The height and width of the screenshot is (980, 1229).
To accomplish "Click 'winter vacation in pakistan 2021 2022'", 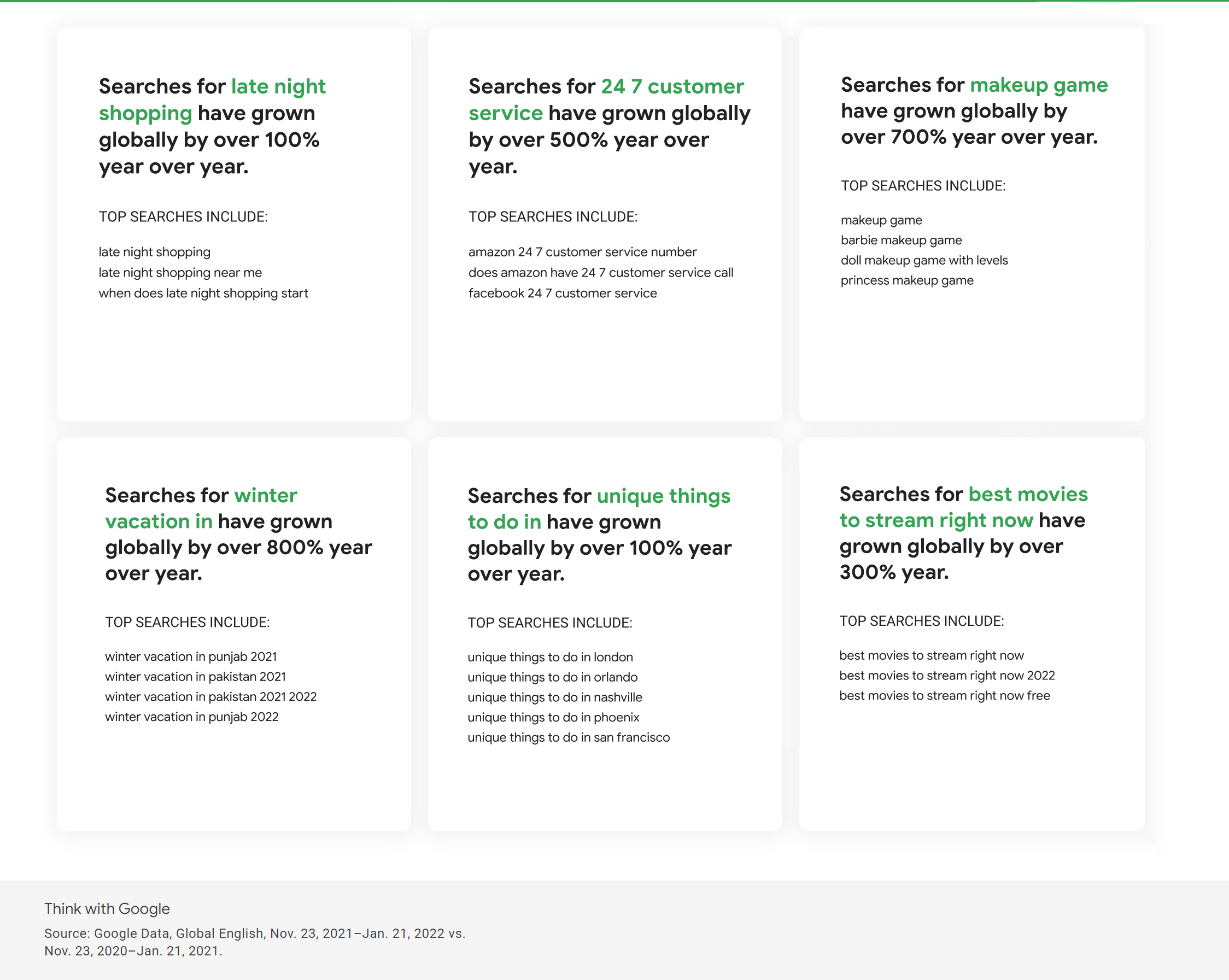I will coord(211,696).
